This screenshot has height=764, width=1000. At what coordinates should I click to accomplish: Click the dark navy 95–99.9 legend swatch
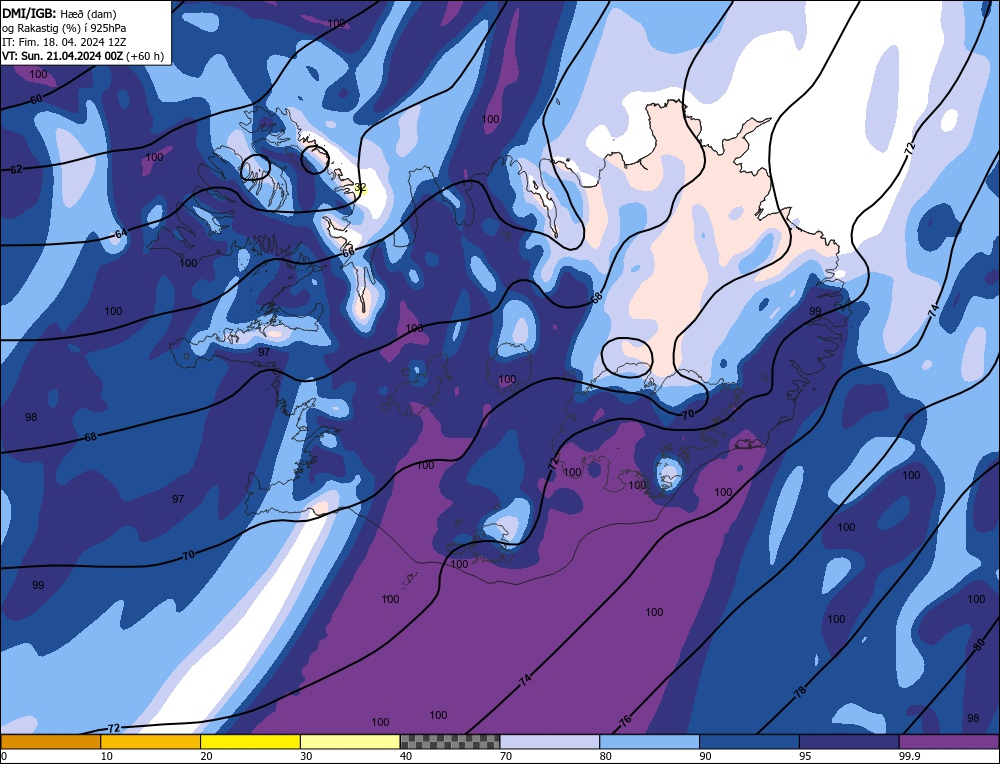(849, 742)
